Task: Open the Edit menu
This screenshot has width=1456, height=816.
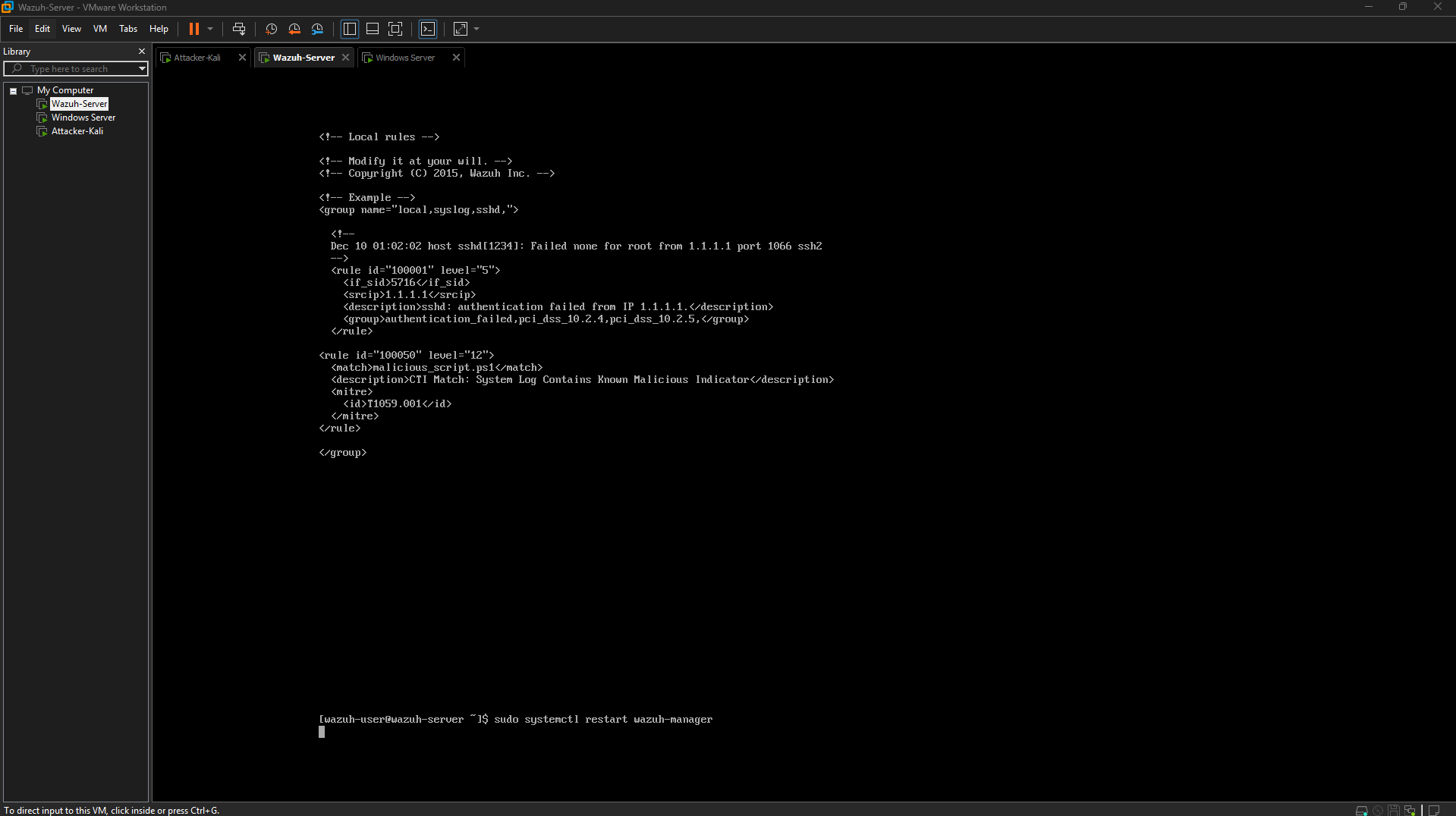Action: pyautogui.click(x=42, y=29)
